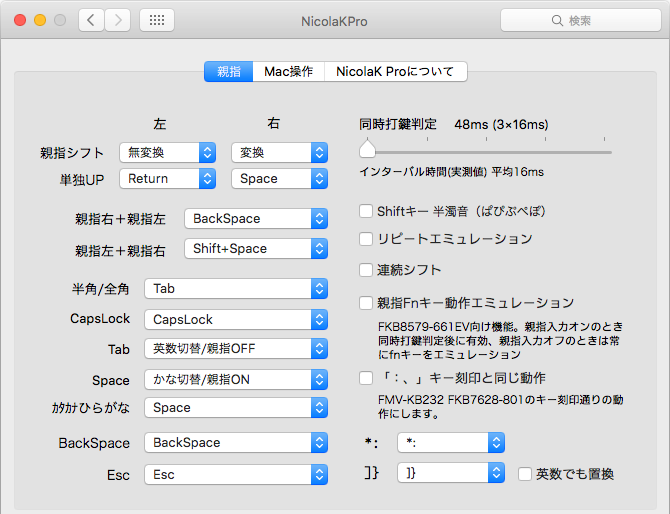
Task: Click the magnifying glass search icon
Action: click(x=557, y=21)
